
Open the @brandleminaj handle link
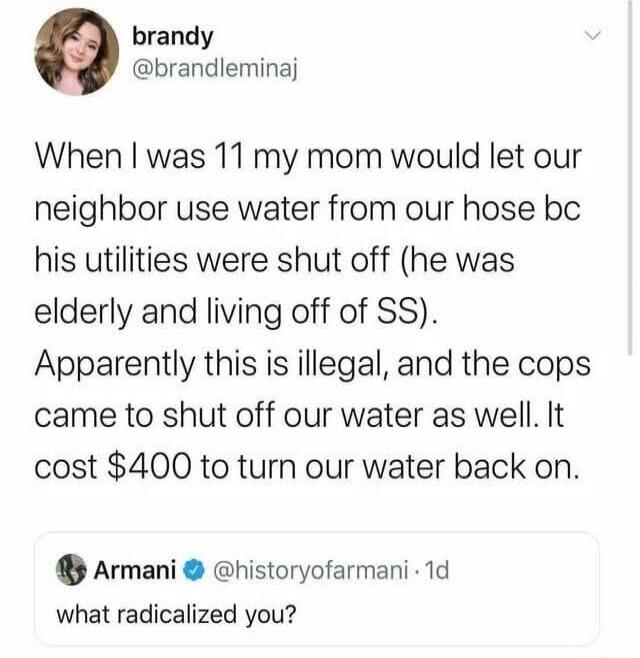pyautogui.click(x=215, y=68)
